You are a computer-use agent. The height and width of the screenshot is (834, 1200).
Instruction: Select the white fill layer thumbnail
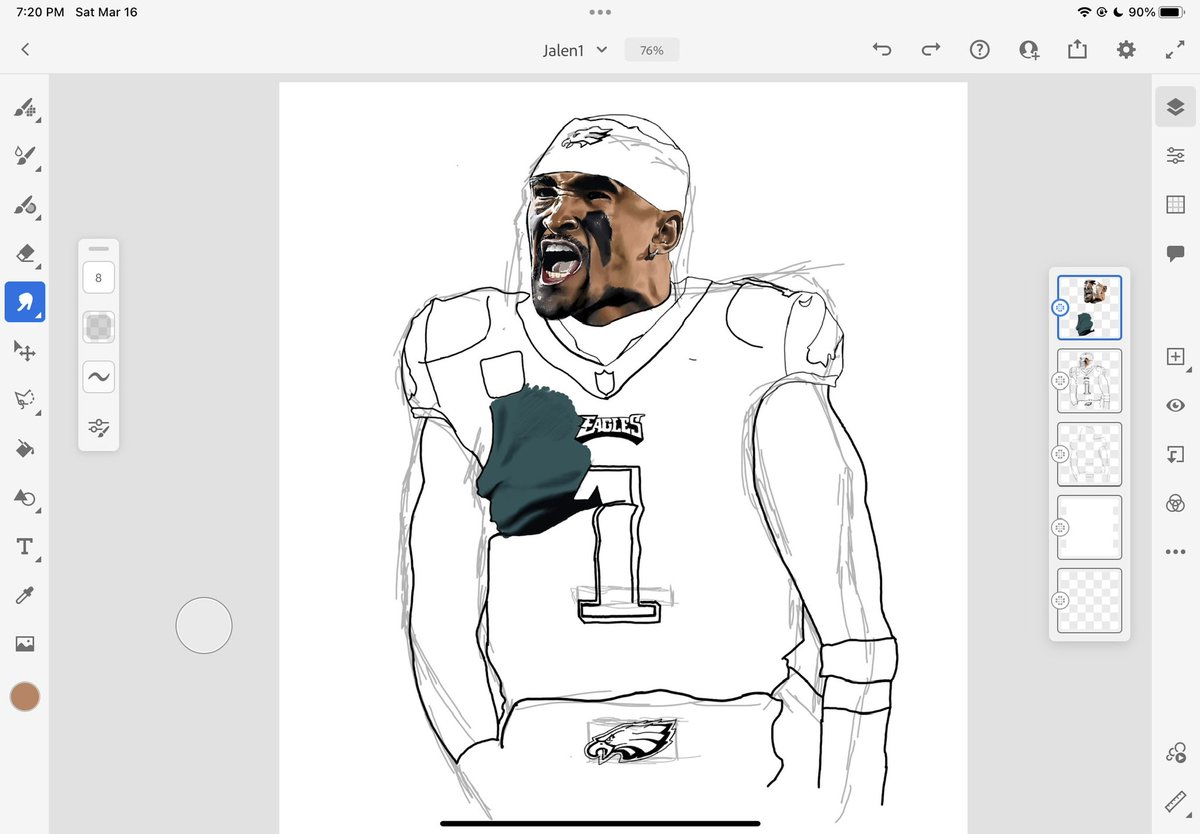pos(1089,527)
